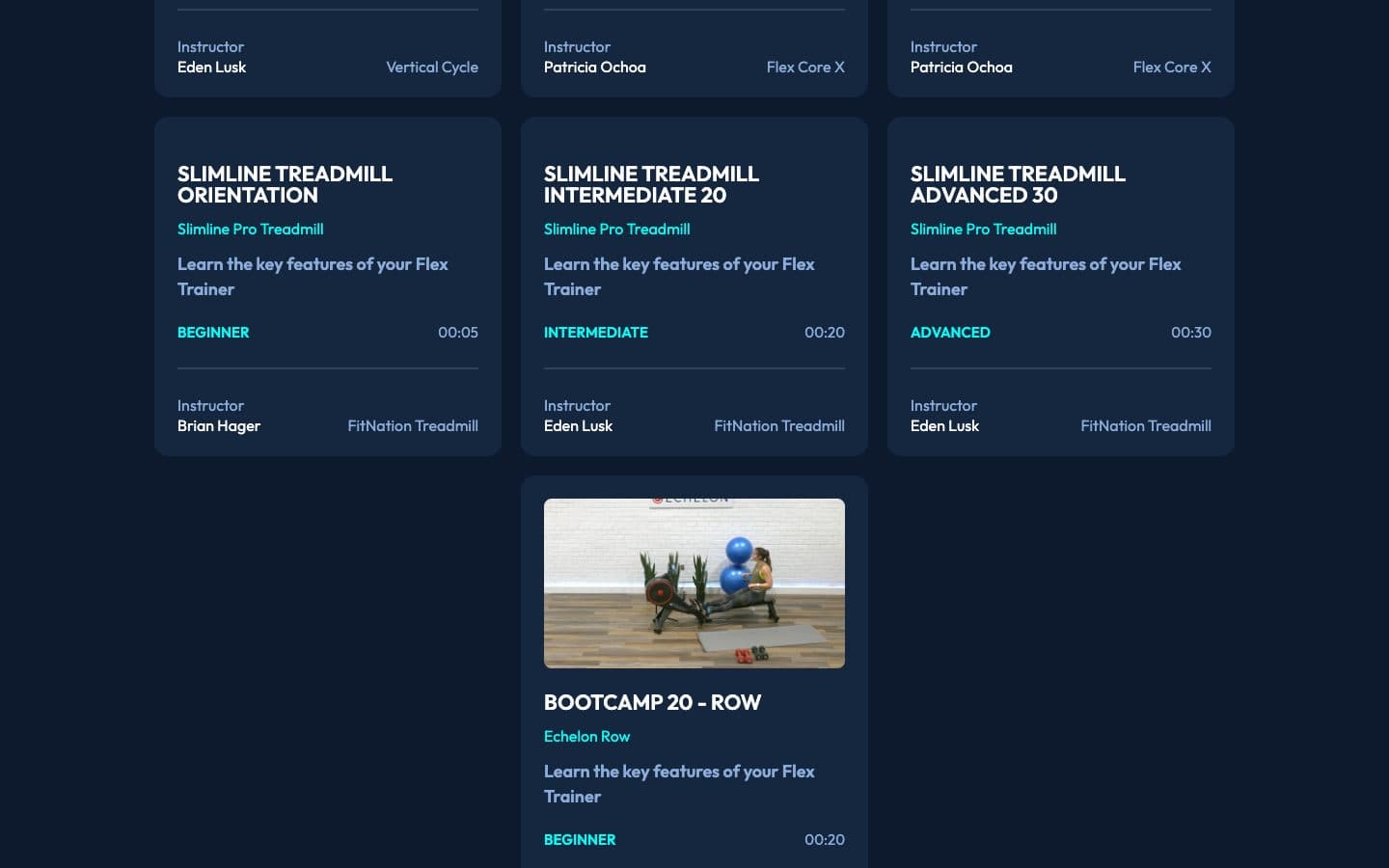Image resolution: width=1389 pixels, height=868 pixels.
Task: Click the Vertical Cycle category label
Action: point(432,67)
